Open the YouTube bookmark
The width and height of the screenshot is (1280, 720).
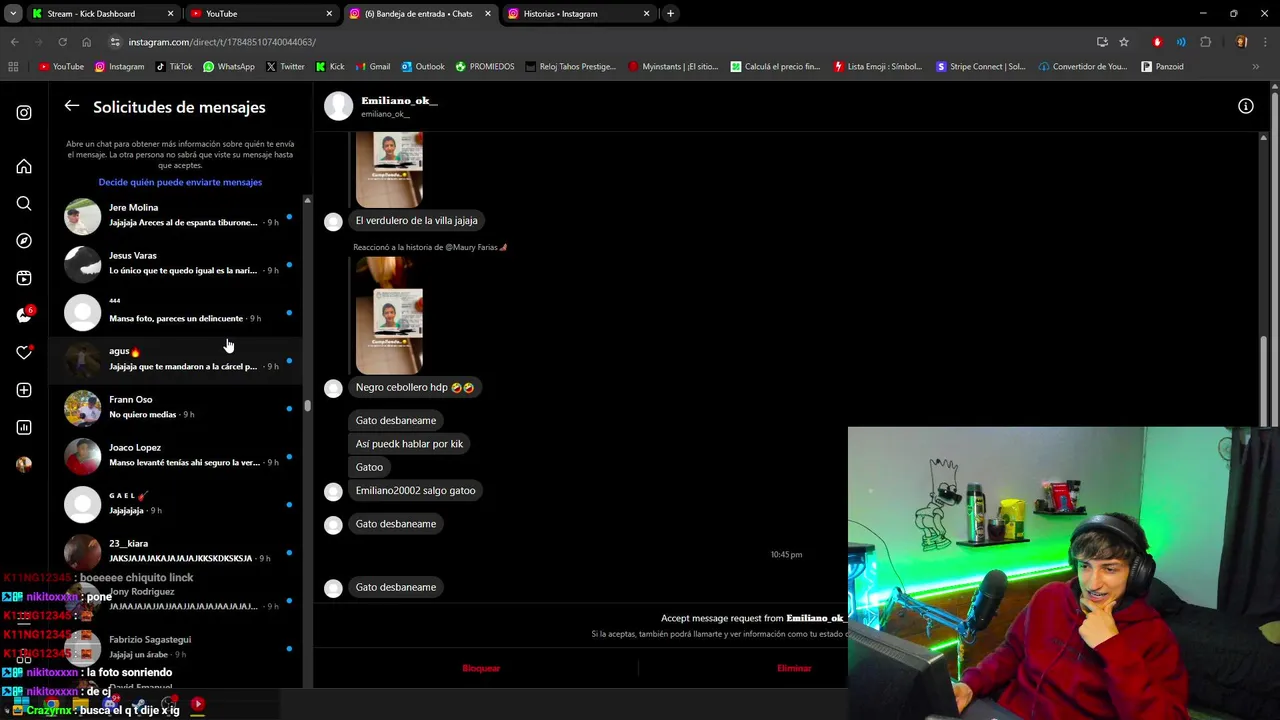point(61,67)
